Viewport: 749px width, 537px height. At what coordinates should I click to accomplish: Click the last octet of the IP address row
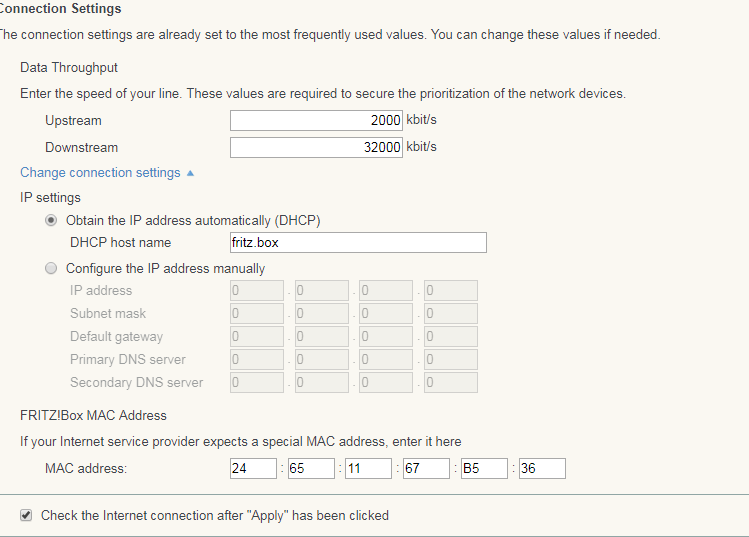(x=450, y=291)
